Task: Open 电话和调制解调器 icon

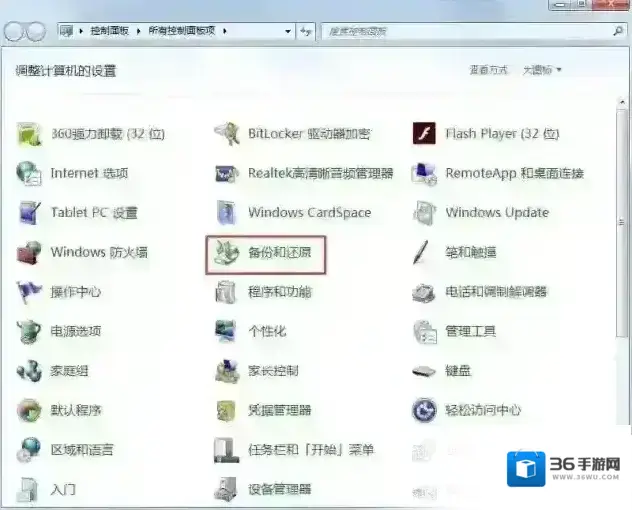Action: click(x=424, y=292)
